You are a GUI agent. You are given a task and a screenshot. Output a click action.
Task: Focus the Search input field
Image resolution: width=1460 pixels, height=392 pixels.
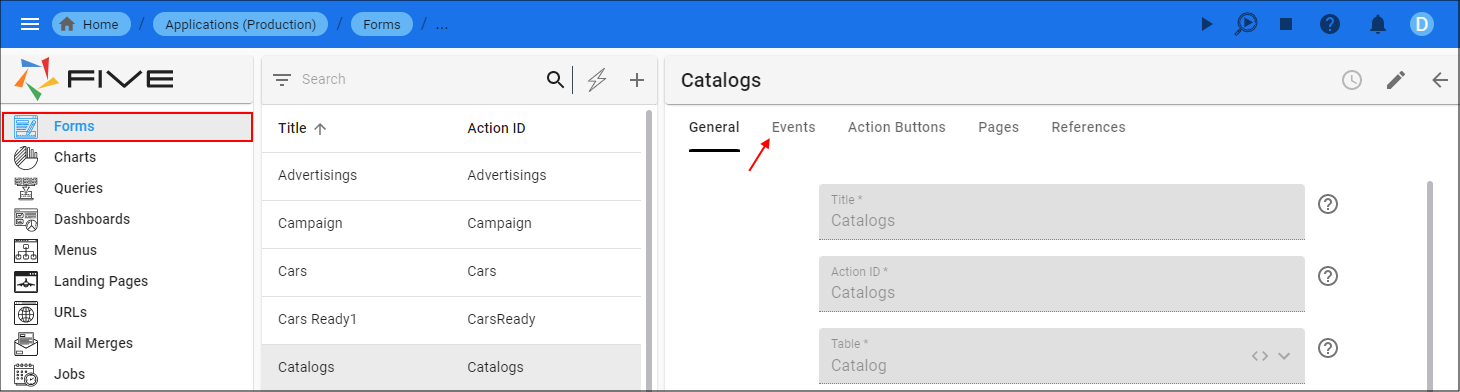coord(420,80)
